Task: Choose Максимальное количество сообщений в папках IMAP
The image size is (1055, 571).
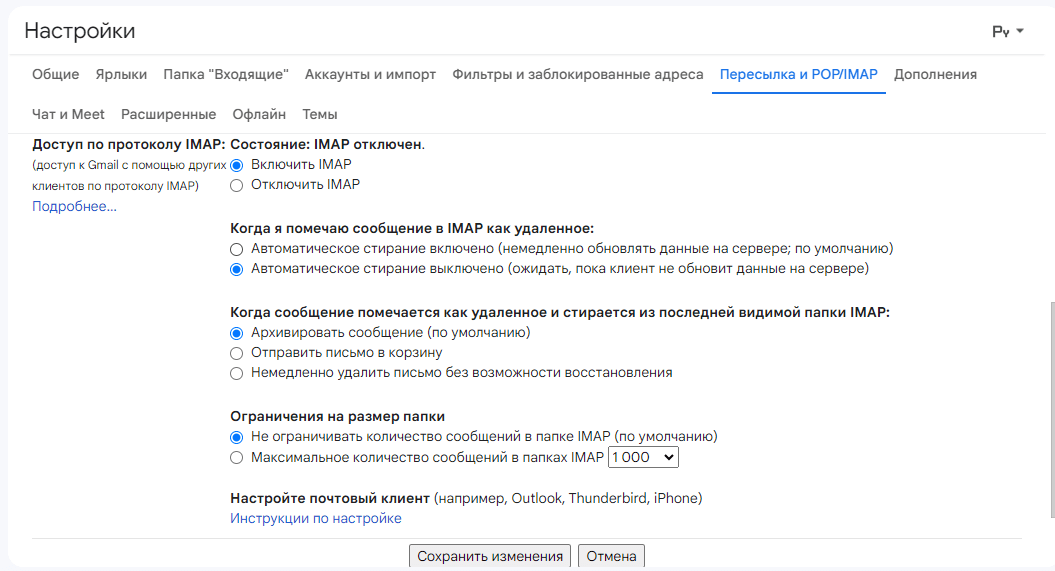Action: 236,458
